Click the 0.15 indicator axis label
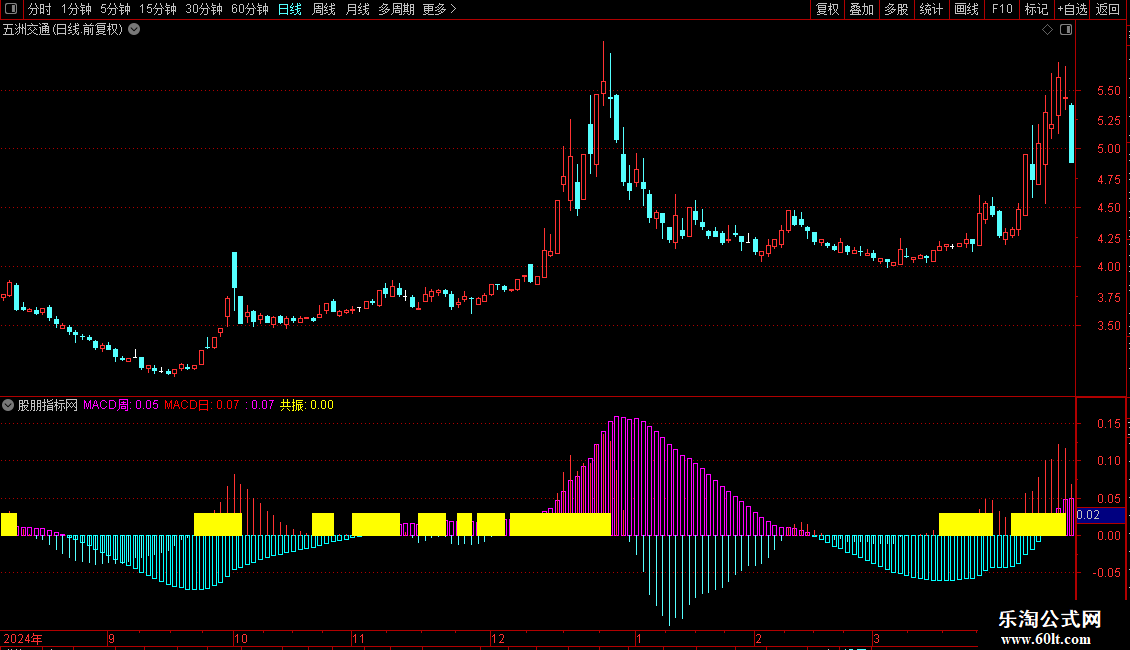Image resolution: width=1130 pixels, height=650 pixels. click(1108, 424)
